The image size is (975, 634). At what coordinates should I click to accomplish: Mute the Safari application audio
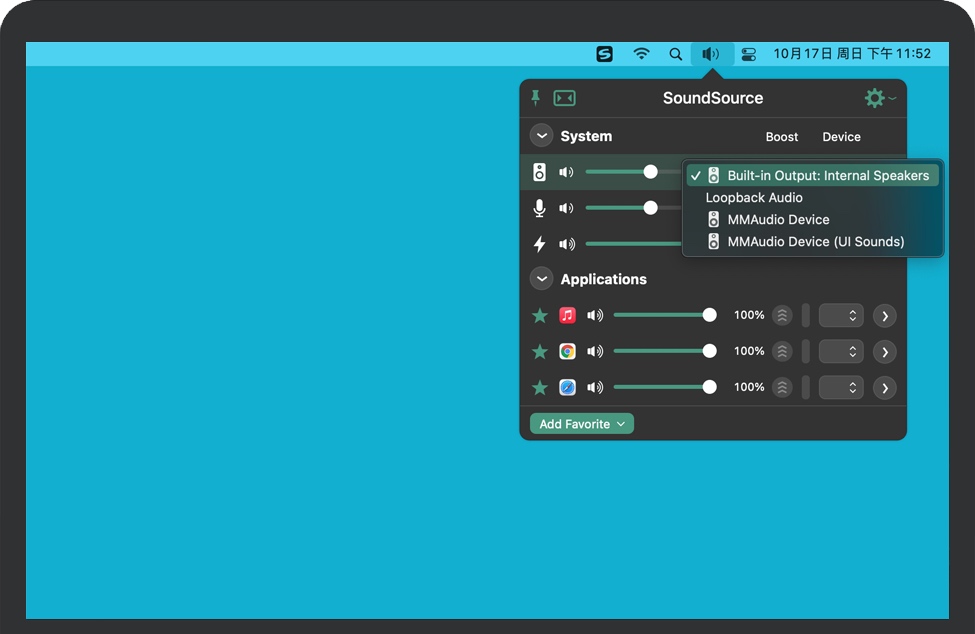tap(595, 387)
